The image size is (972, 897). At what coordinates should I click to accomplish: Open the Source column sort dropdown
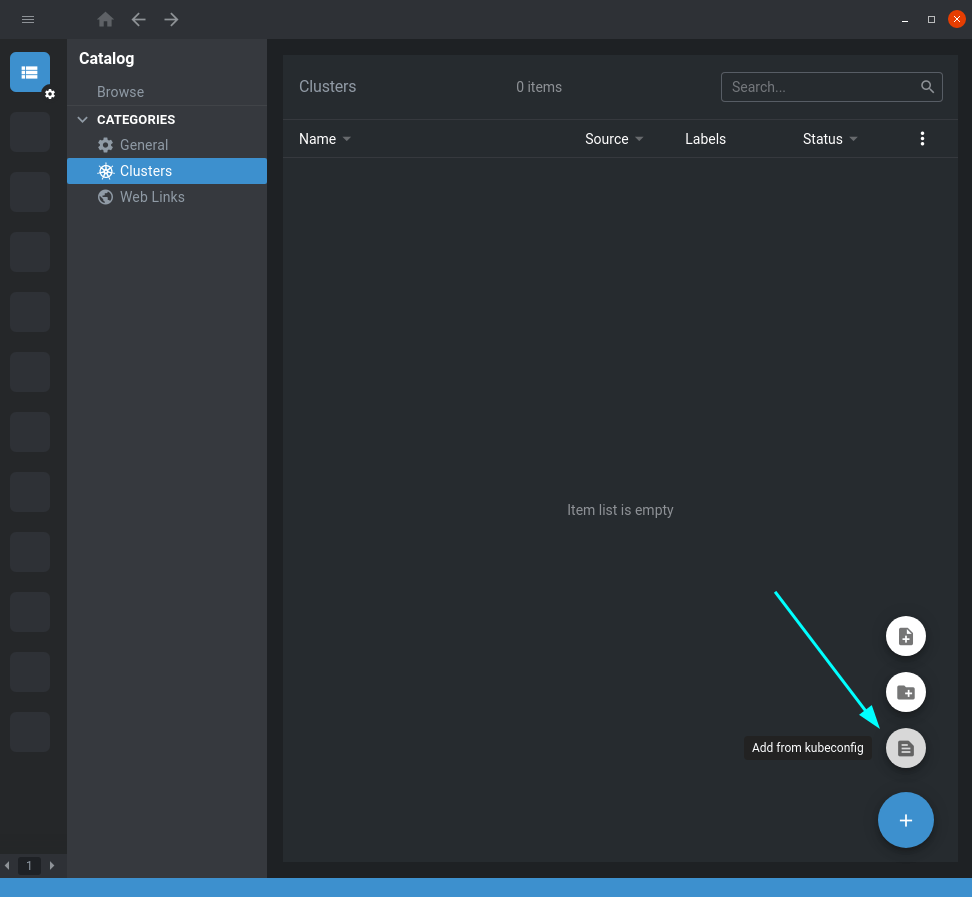[640, 139]
